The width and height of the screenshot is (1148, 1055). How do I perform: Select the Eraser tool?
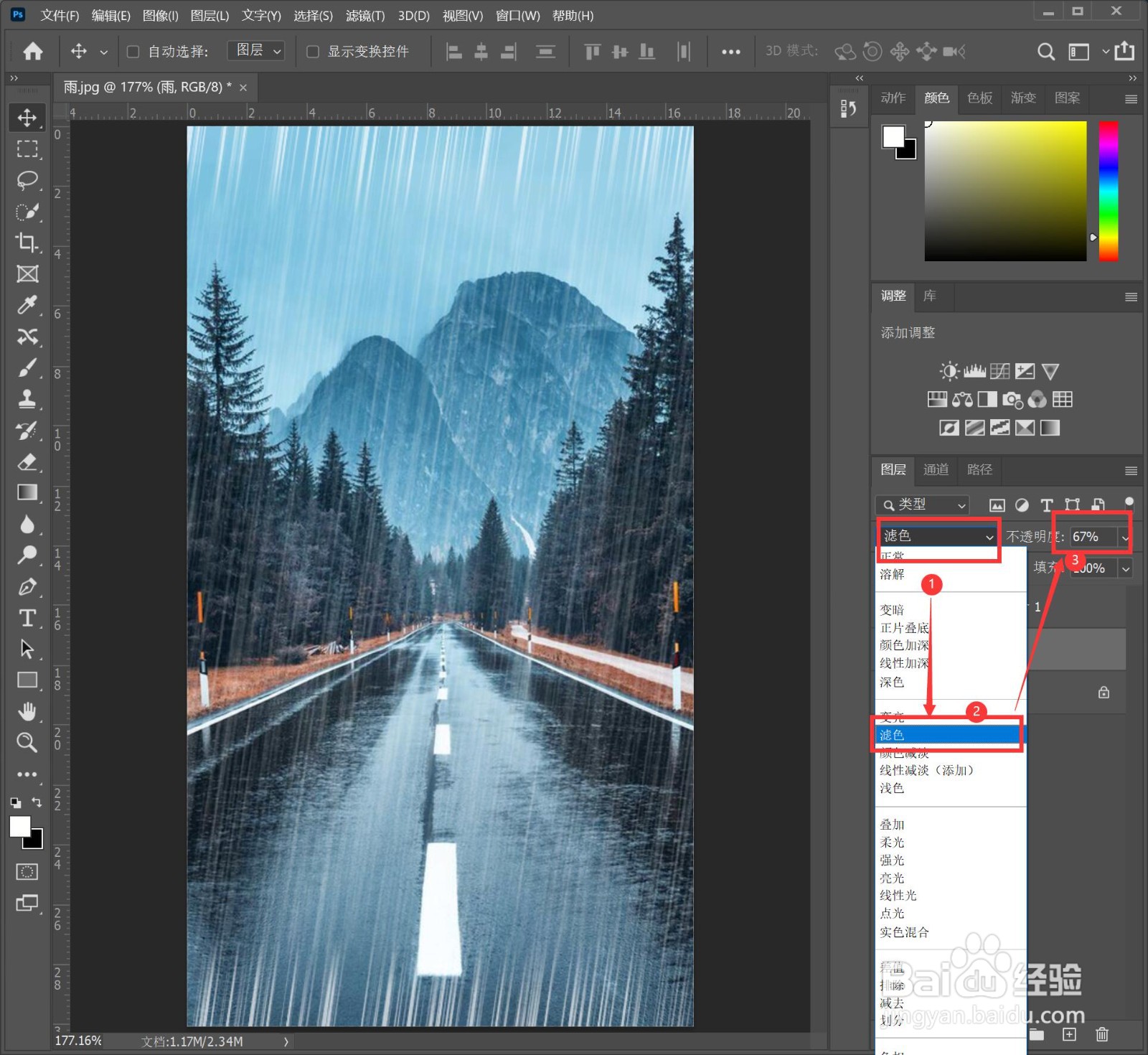[x=27, y=461]
